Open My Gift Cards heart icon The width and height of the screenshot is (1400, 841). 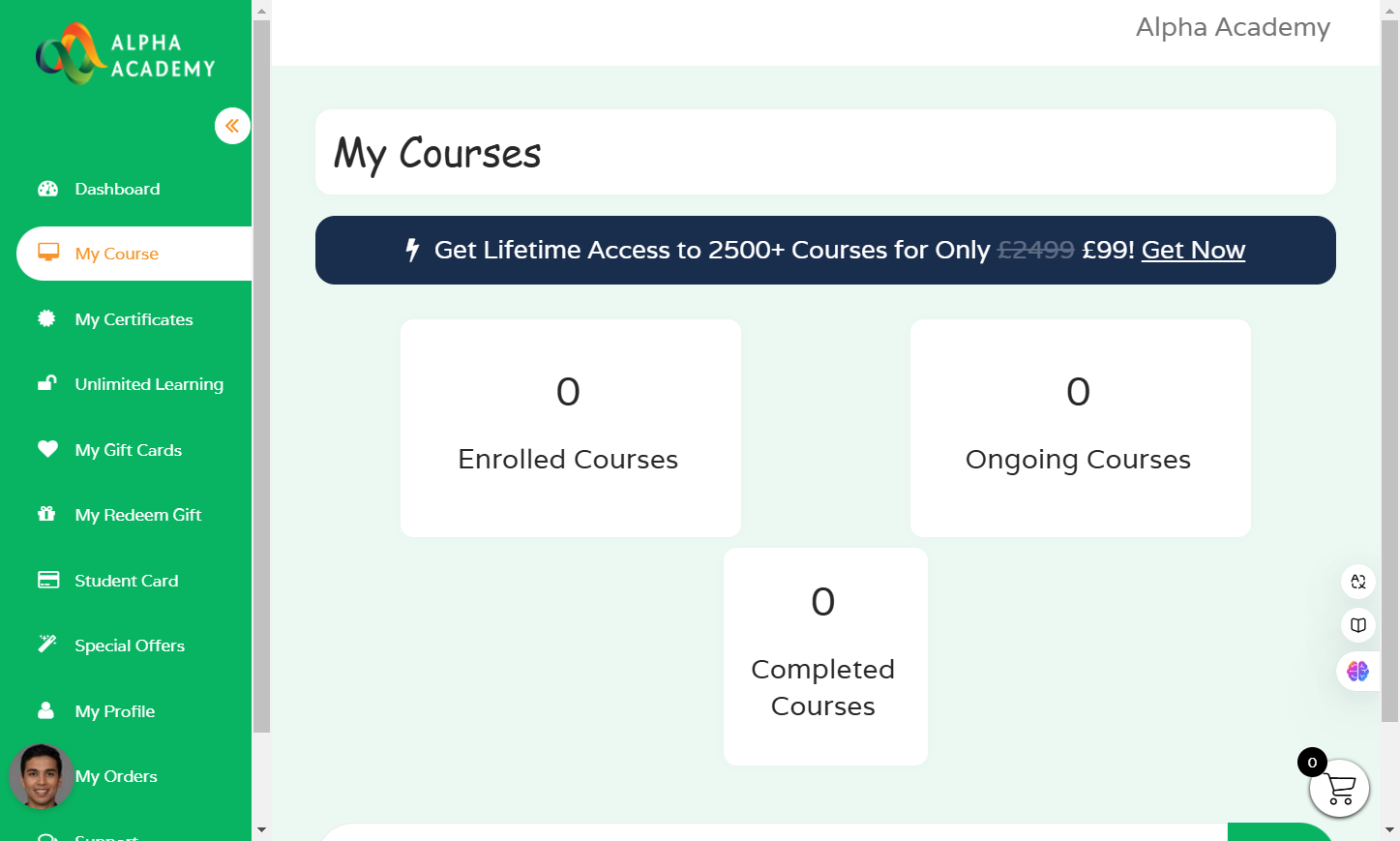[47, 449]
